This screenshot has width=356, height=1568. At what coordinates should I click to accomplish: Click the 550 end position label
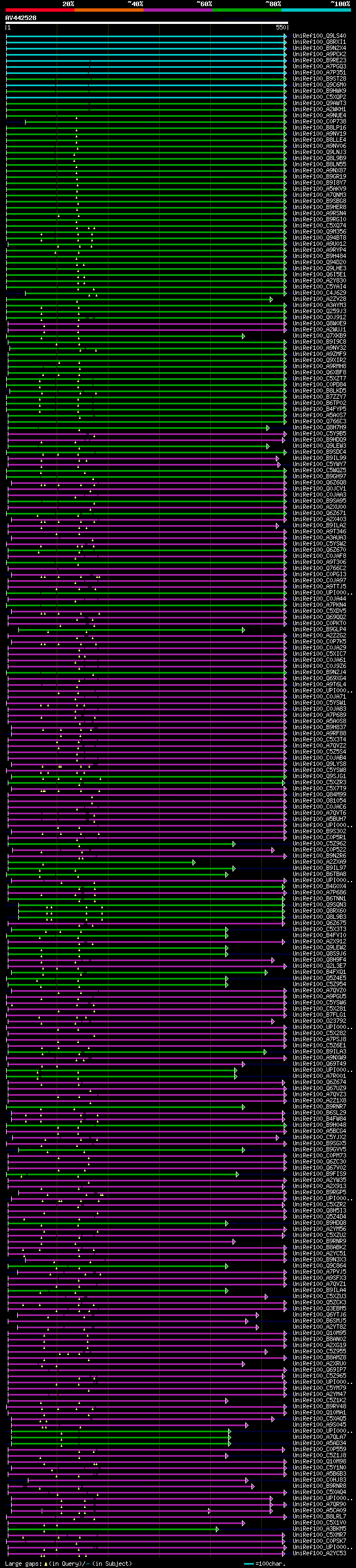281,27
